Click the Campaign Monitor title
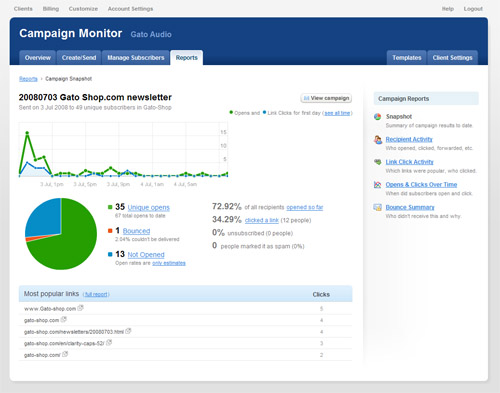The width and height of the screenshot is (500, 393). (x=71, y=33)
